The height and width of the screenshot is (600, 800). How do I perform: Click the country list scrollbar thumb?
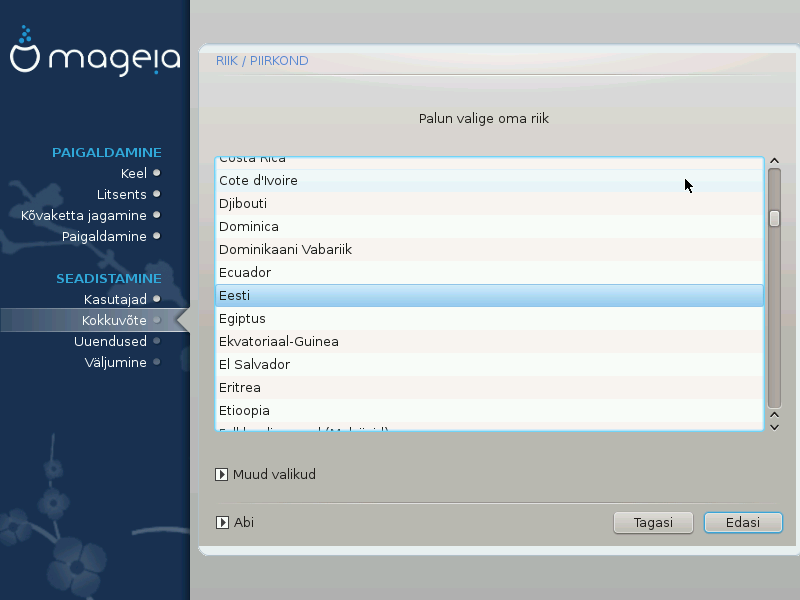[x=774, y=218]
